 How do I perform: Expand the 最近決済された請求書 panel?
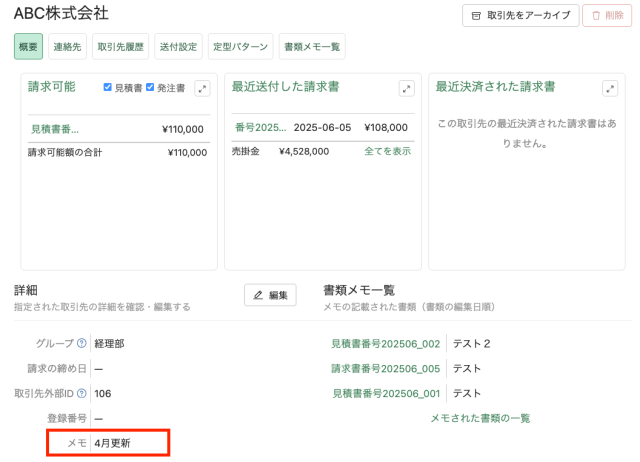(610, 88)
